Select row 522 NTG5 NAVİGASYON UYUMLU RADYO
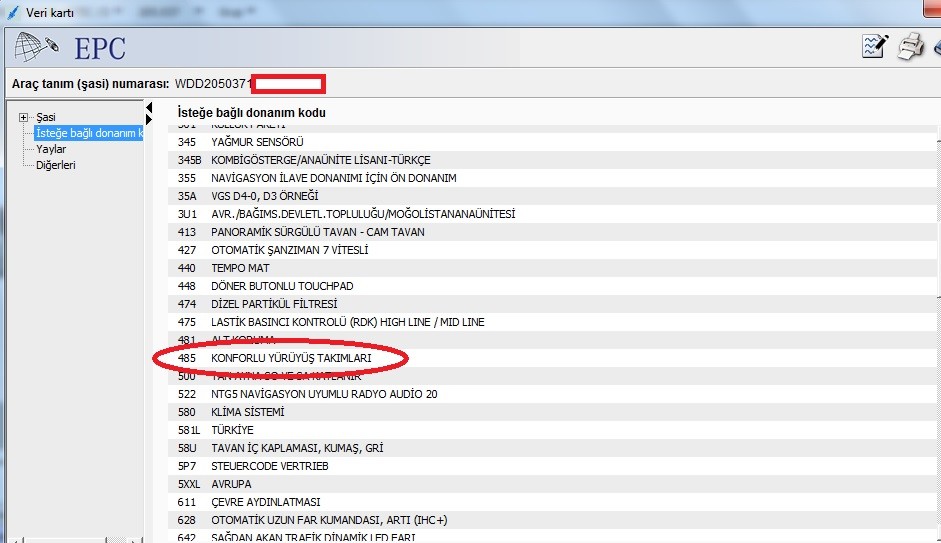 pyautogui.click(x=552, y=394)
